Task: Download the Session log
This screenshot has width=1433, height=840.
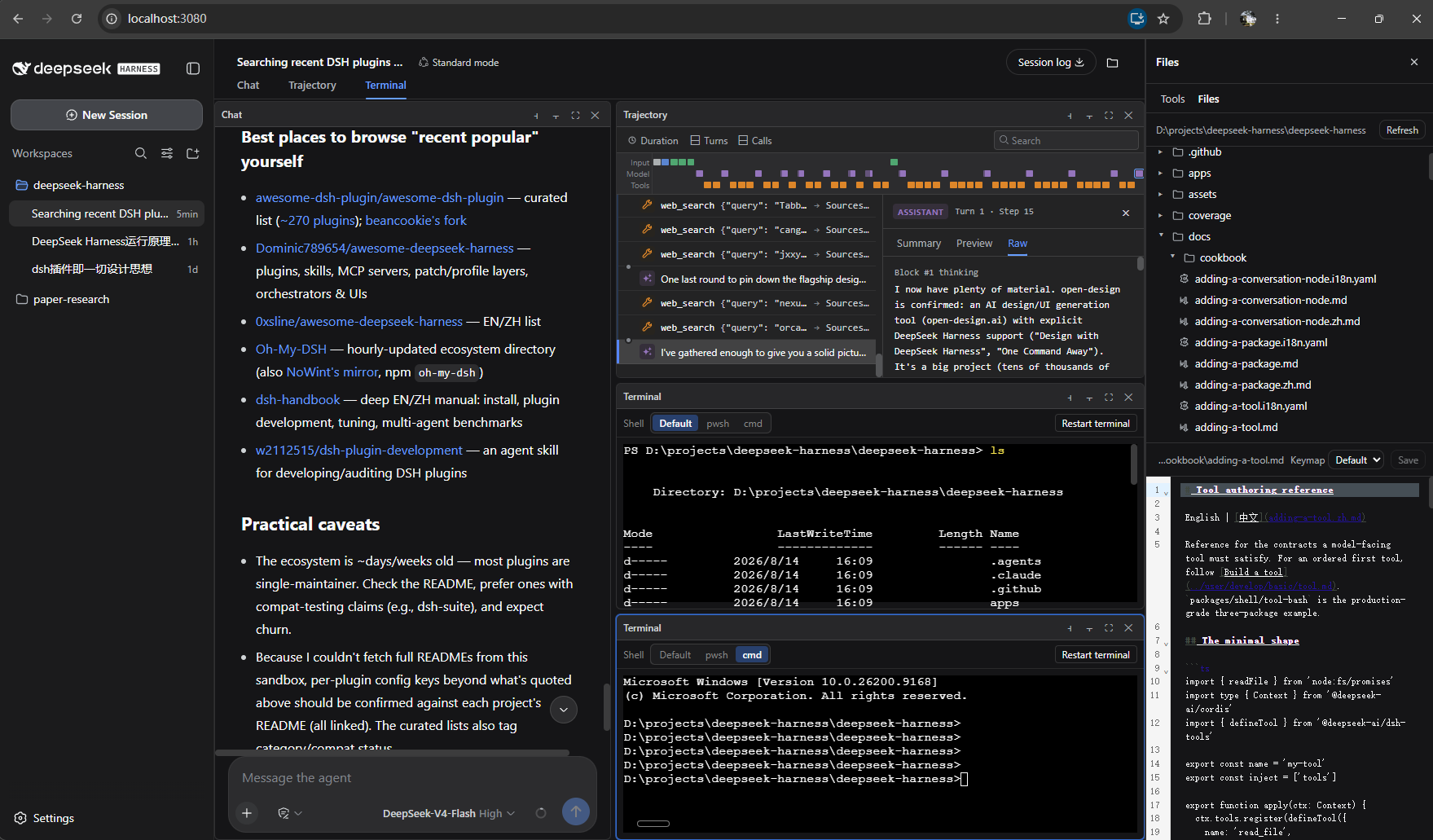Action: tap(1051, 63)
